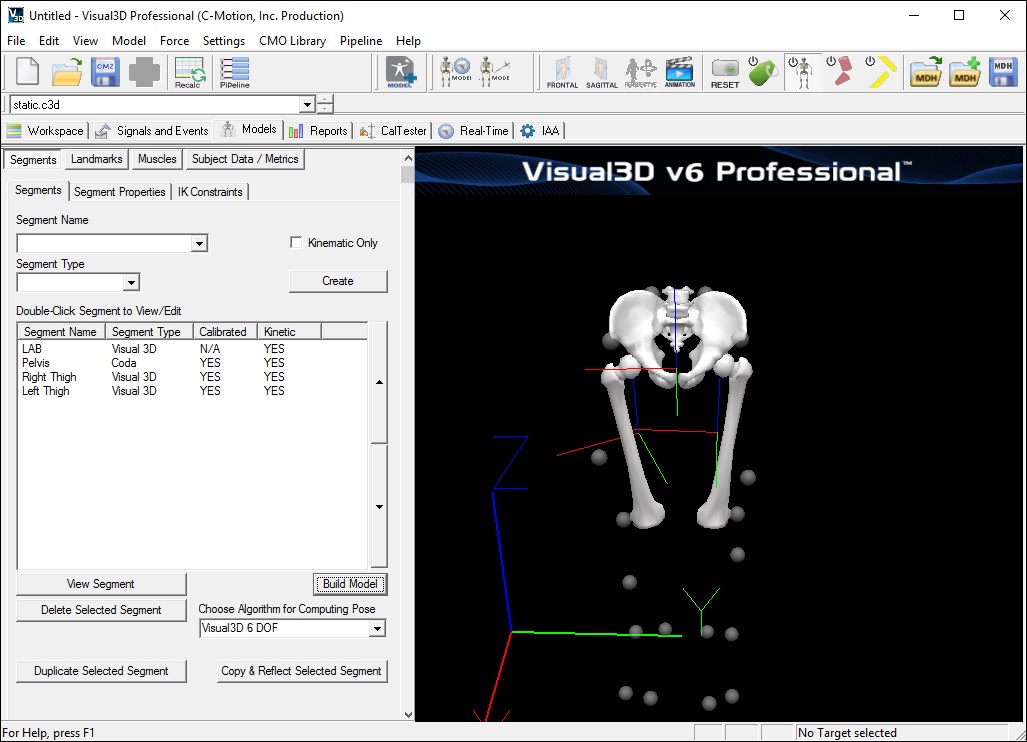This screenshot has height=742, width=1027.
Task: Click the RESET view icon
Action: pyautogui.click(x=725, y=72)
